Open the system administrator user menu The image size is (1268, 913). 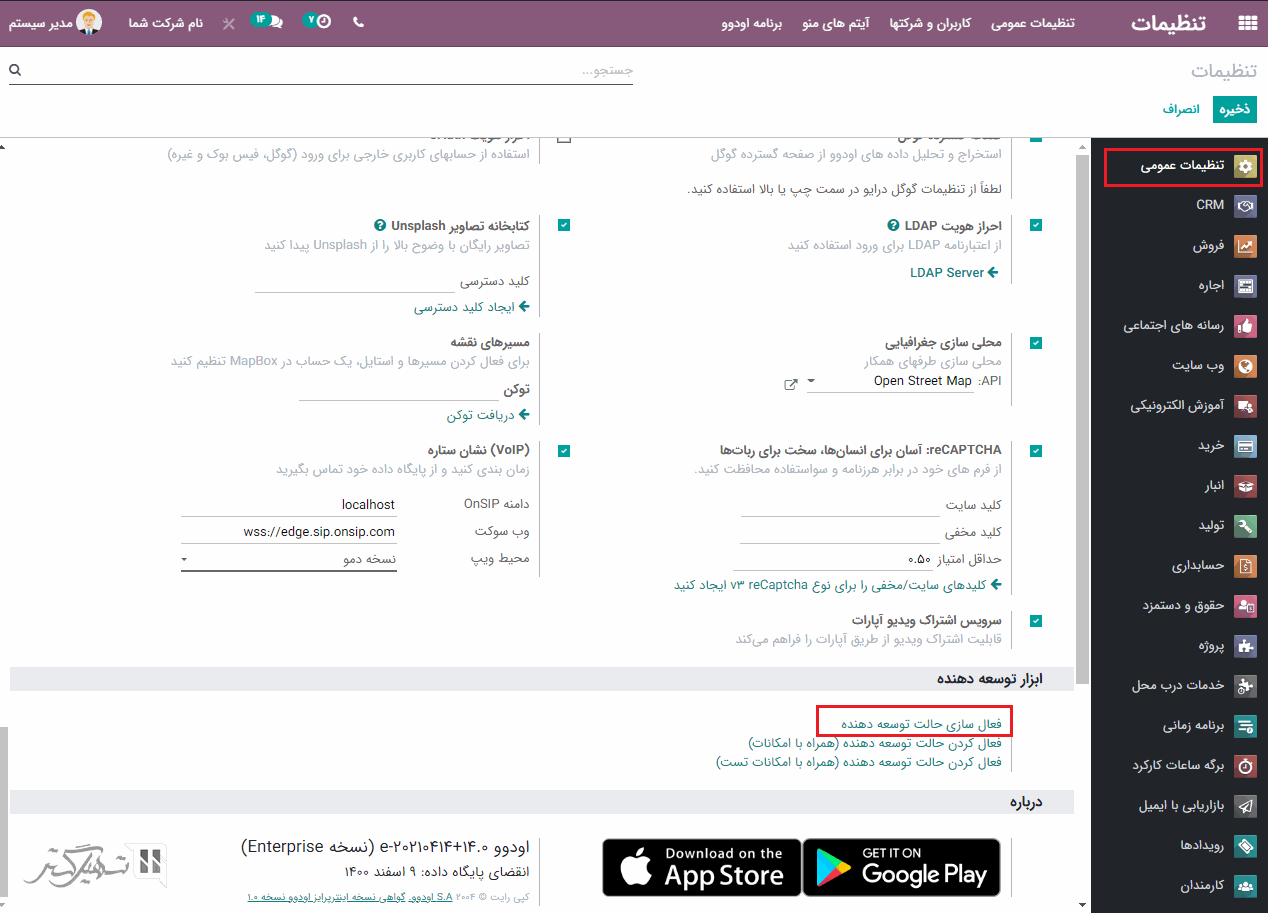pyautogui.click(x=55, y=22)
